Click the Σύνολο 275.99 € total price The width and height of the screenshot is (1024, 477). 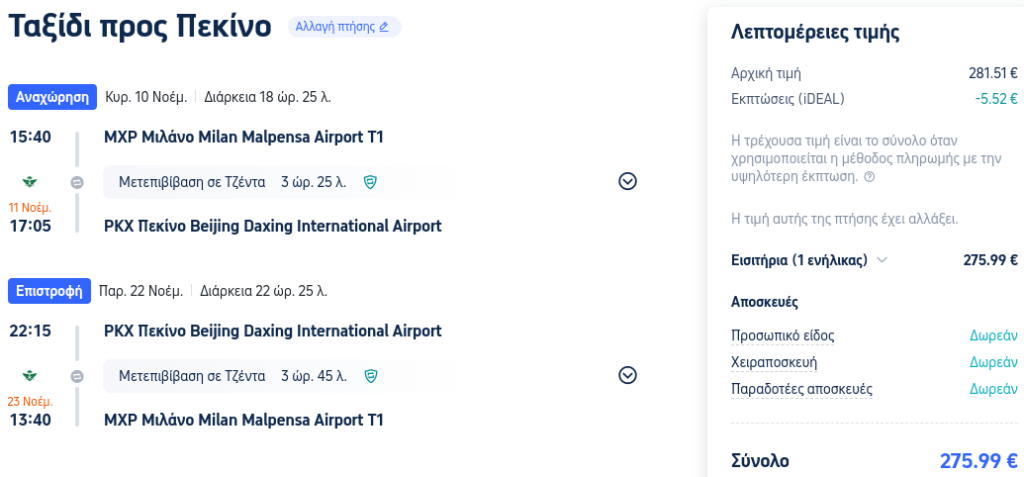tap(978, 461)
